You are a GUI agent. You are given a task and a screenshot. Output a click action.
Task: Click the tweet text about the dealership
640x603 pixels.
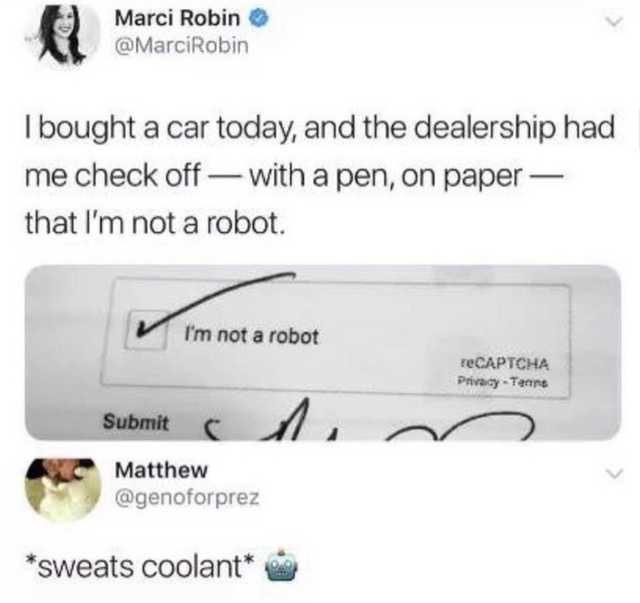pos(320,176)
